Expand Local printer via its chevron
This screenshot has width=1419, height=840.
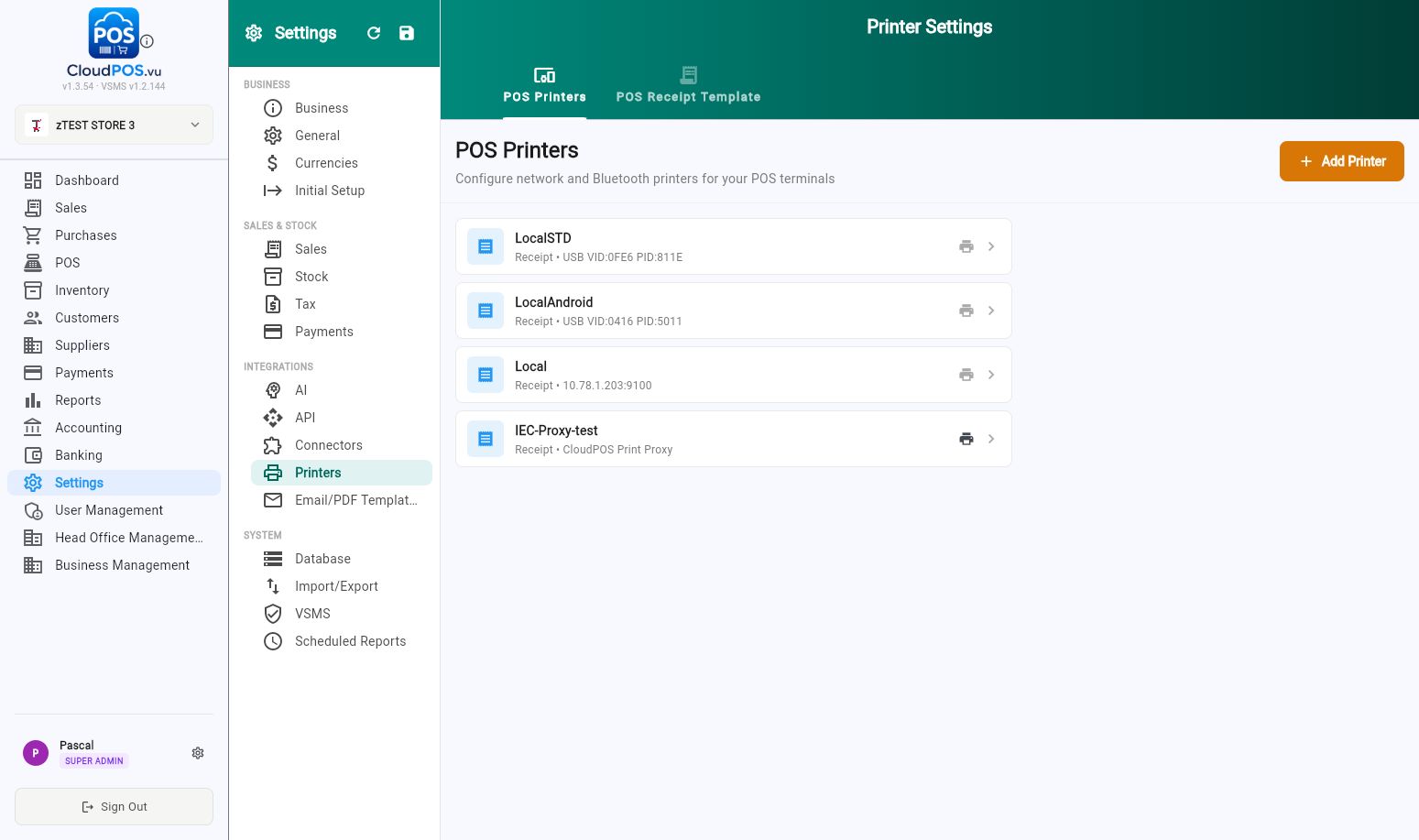click(x=991, y=375)
